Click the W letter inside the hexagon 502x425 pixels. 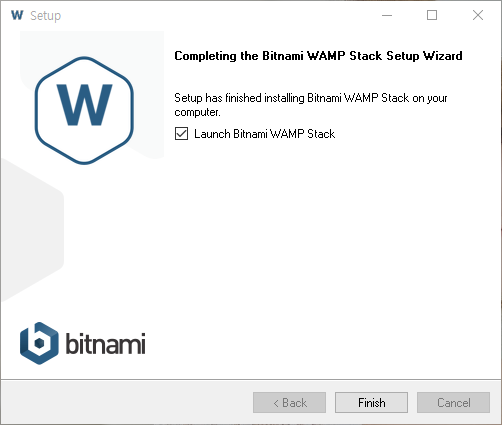tap(84, 105)
